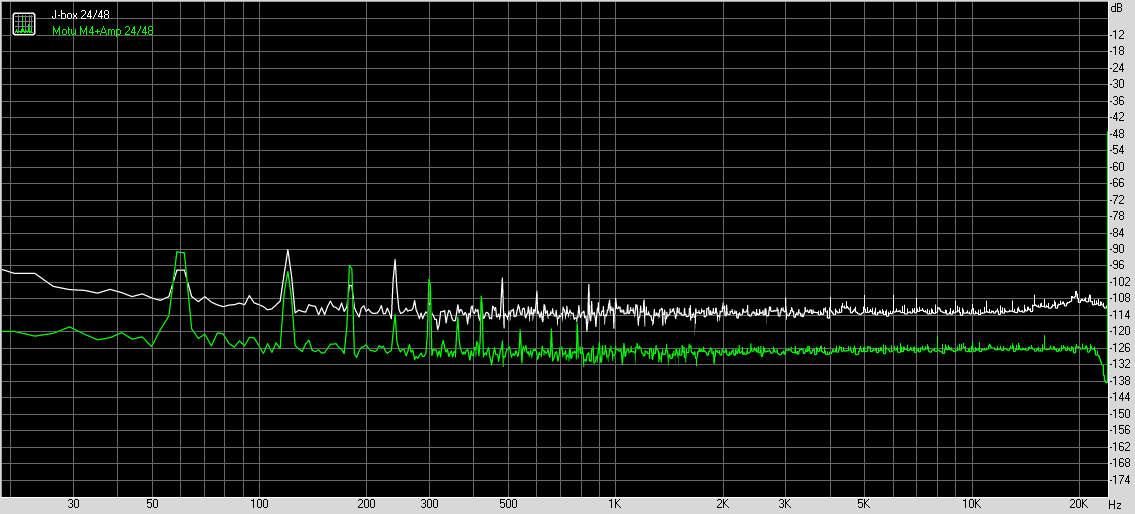Click the 200 Hz frequency label
Image resolution: width=1135 pixels, height=514 pixels.
click(x=366, y=504)
